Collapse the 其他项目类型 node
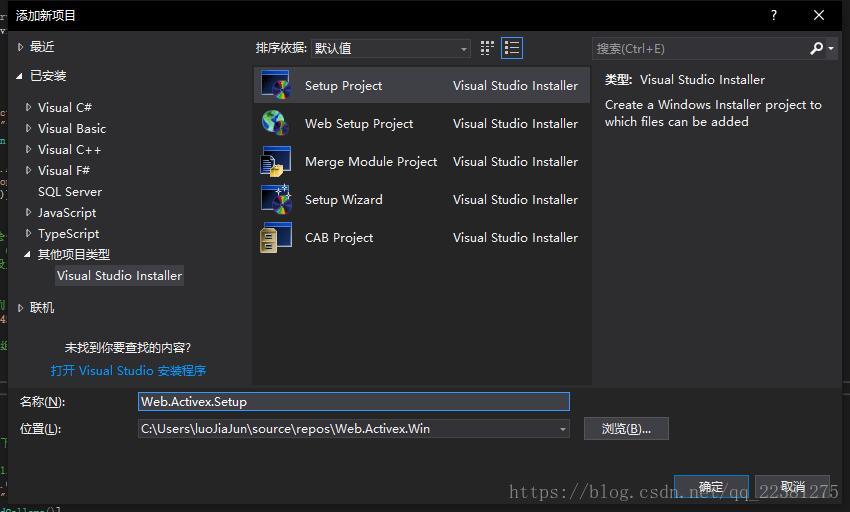 click(x=27, y=254)
